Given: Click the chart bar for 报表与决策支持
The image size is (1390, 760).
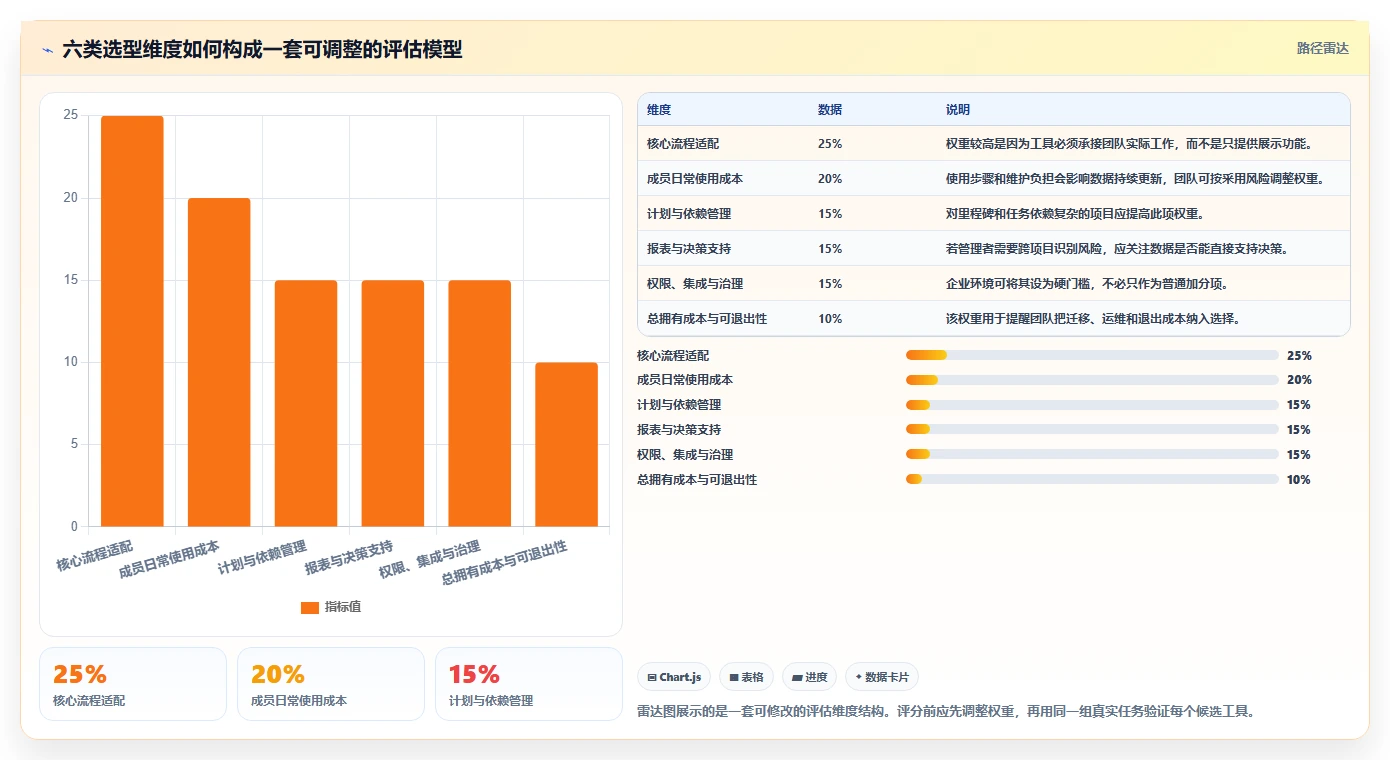Looking at the screenshot, I should coord(393,403).
